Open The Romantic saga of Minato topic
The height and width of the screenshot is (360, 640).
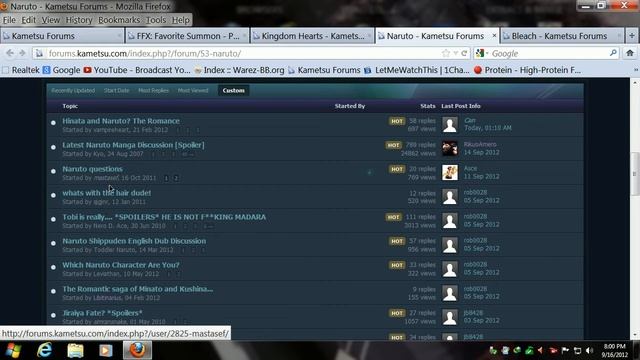coord(138,289)
